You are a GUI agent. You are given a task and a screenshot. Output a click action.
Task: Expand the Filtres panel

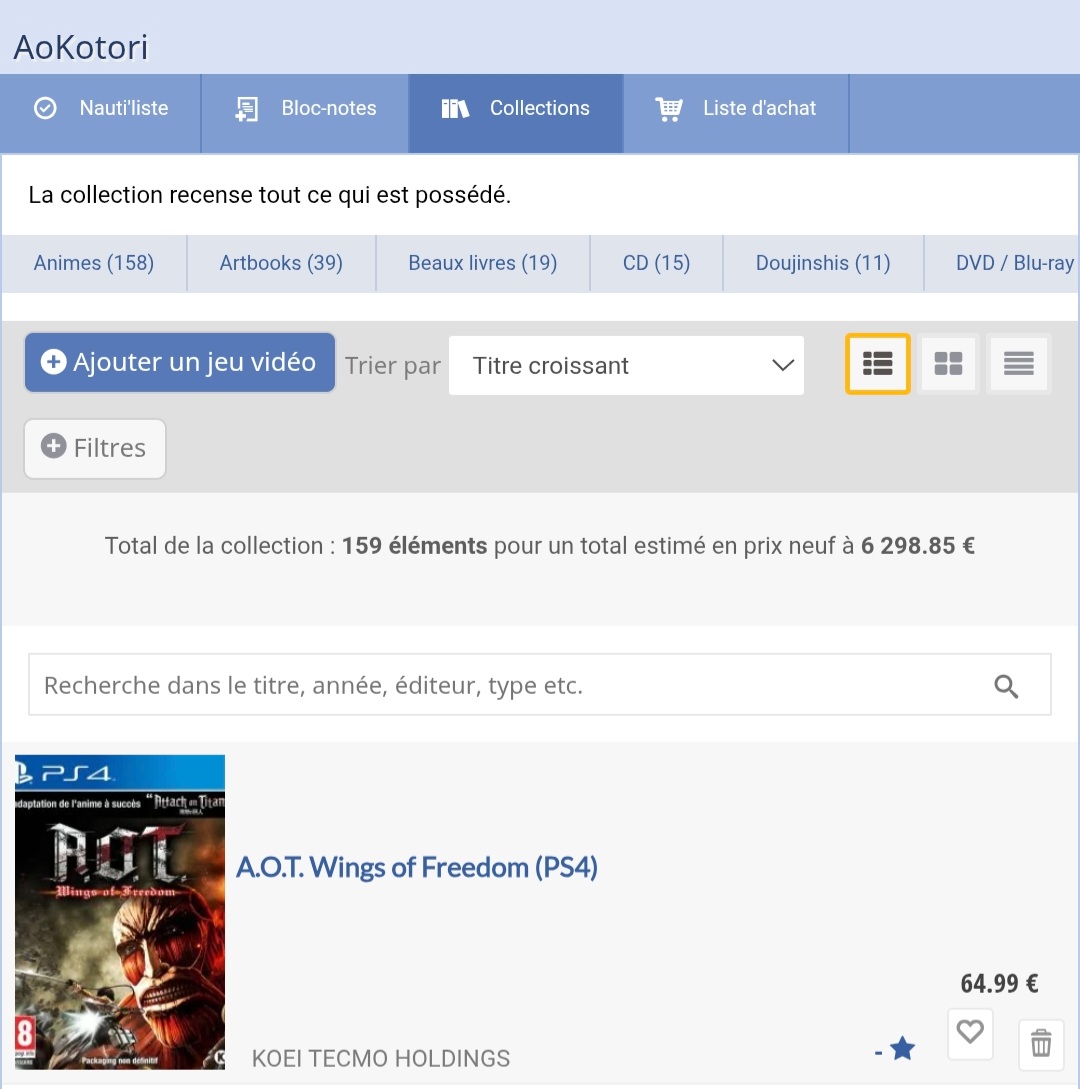coord(95,449)
